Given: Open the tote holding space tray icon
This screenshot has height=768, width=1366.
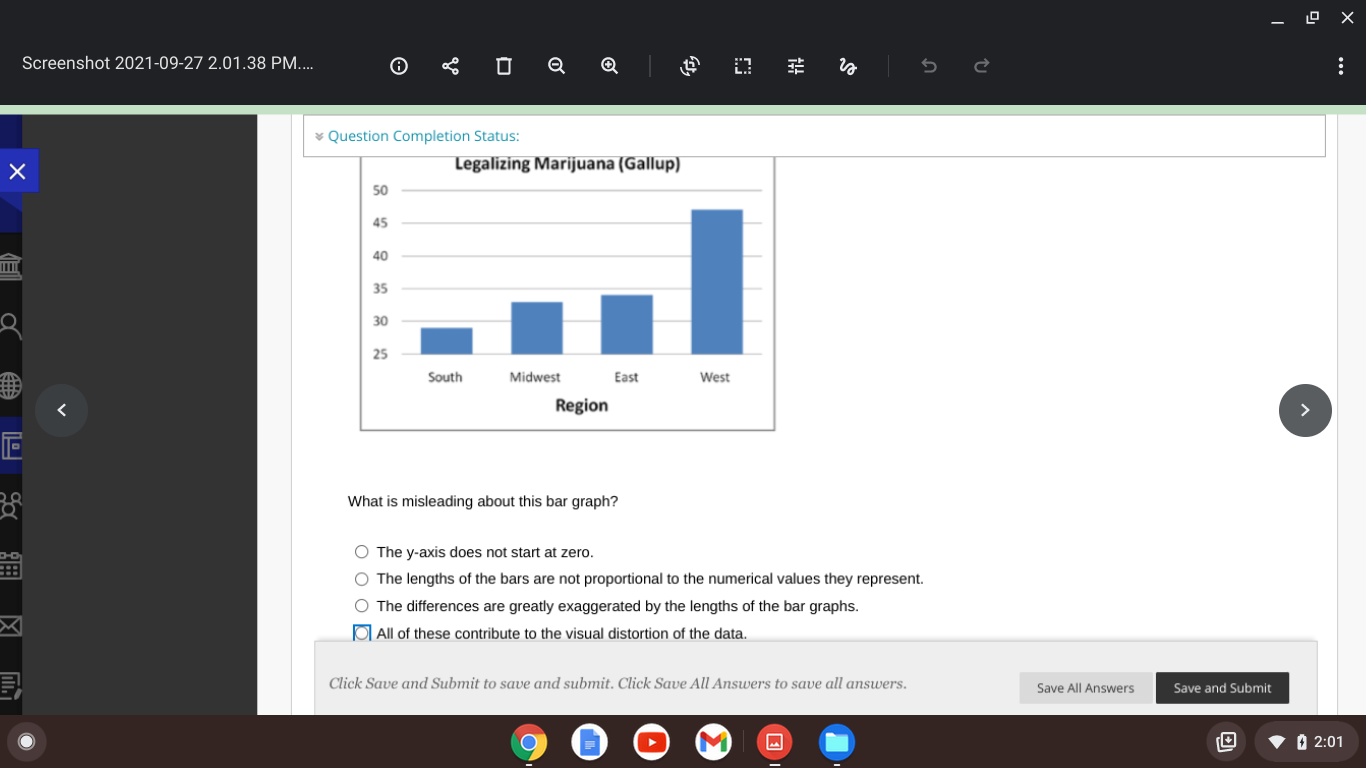Looking at the screenshot, I should (x=1226, y=742).
